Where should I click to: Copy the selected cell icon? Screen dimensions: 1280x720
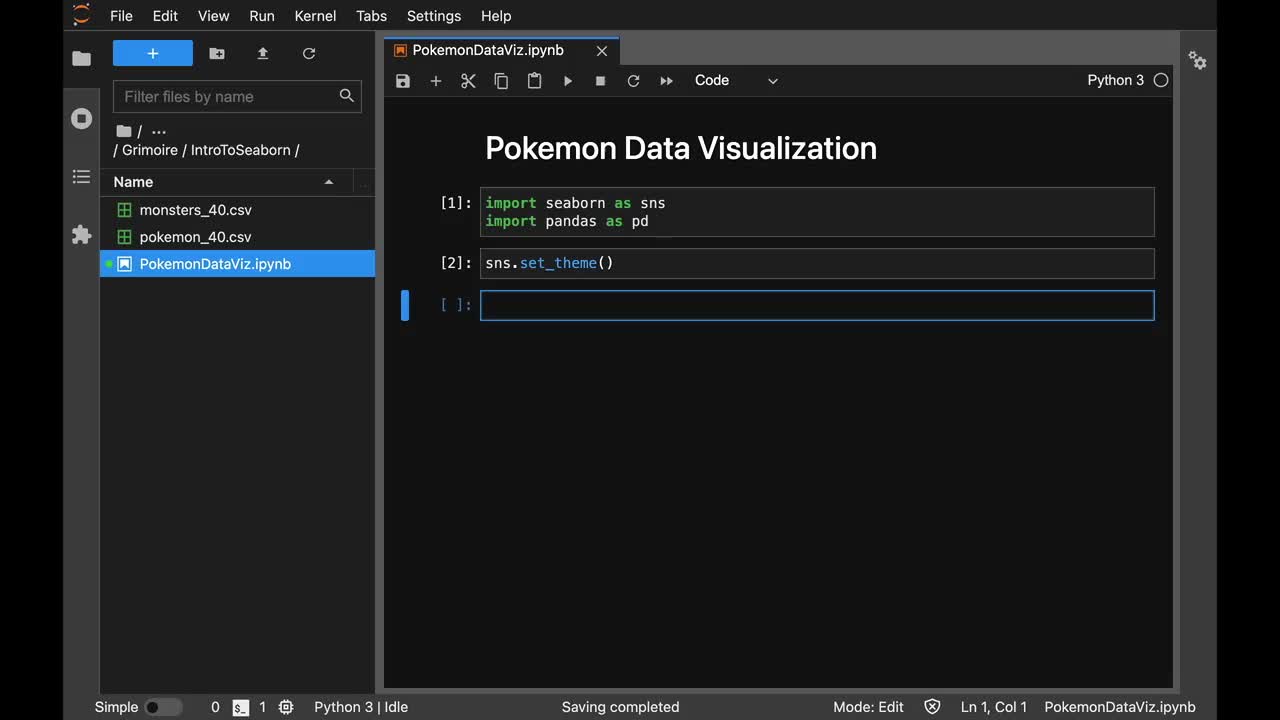tap(501, 81)
